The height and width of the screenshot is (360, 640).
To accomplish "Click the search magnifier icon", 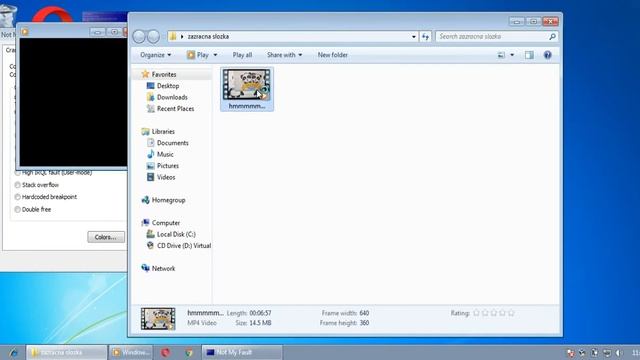I will point(552,37).
